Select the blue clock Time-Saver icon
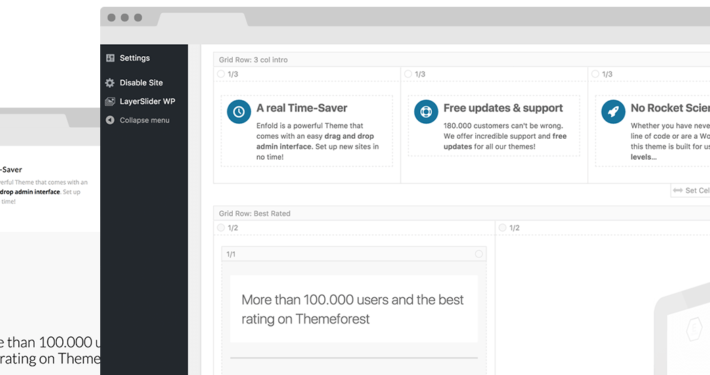Image resolution: width=710 pixels, height=375 pixels. tap(239, 111)
